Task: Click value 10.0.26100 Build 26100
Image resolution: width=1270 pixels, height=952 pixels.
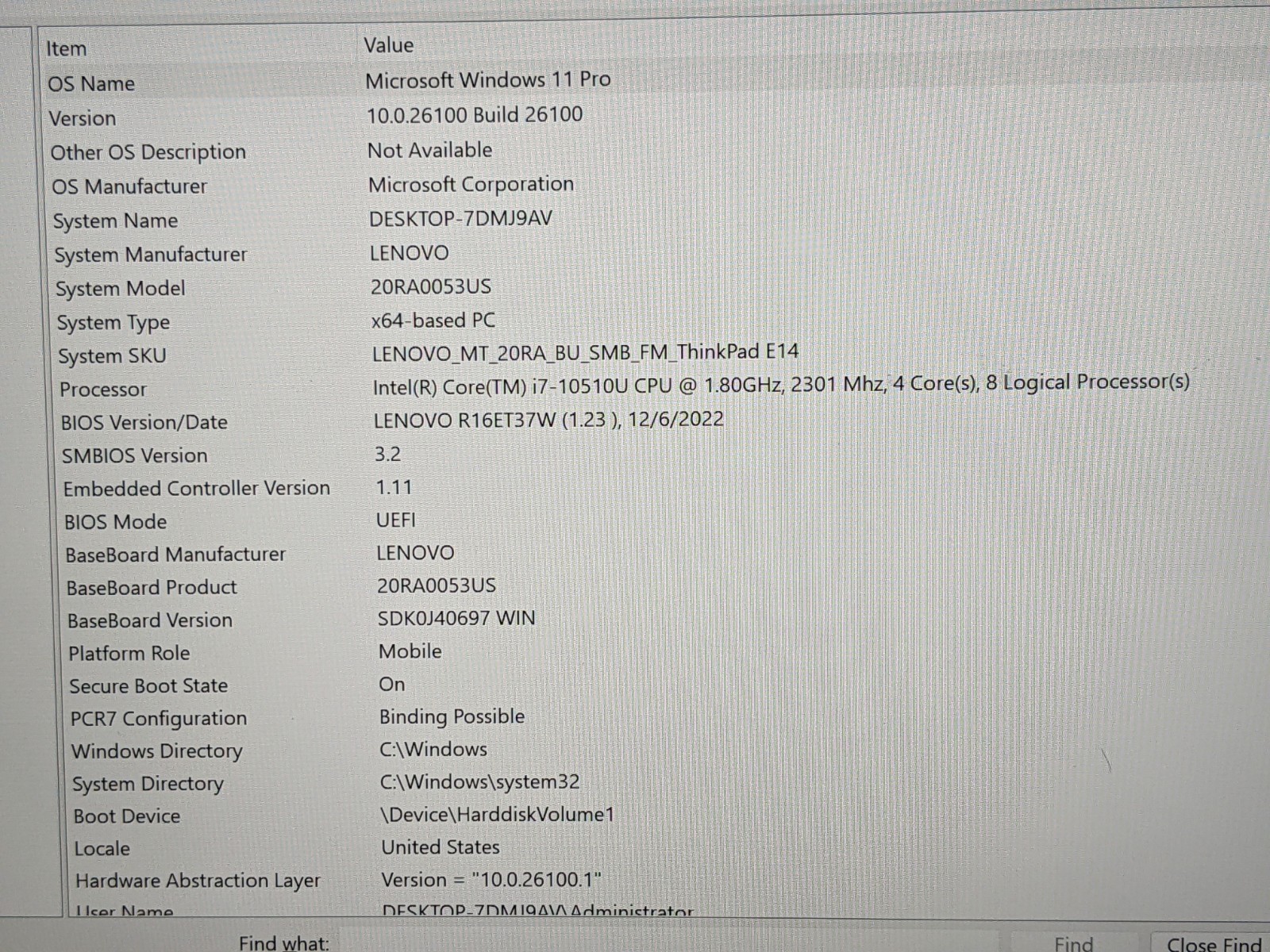Action: [475, 115]
